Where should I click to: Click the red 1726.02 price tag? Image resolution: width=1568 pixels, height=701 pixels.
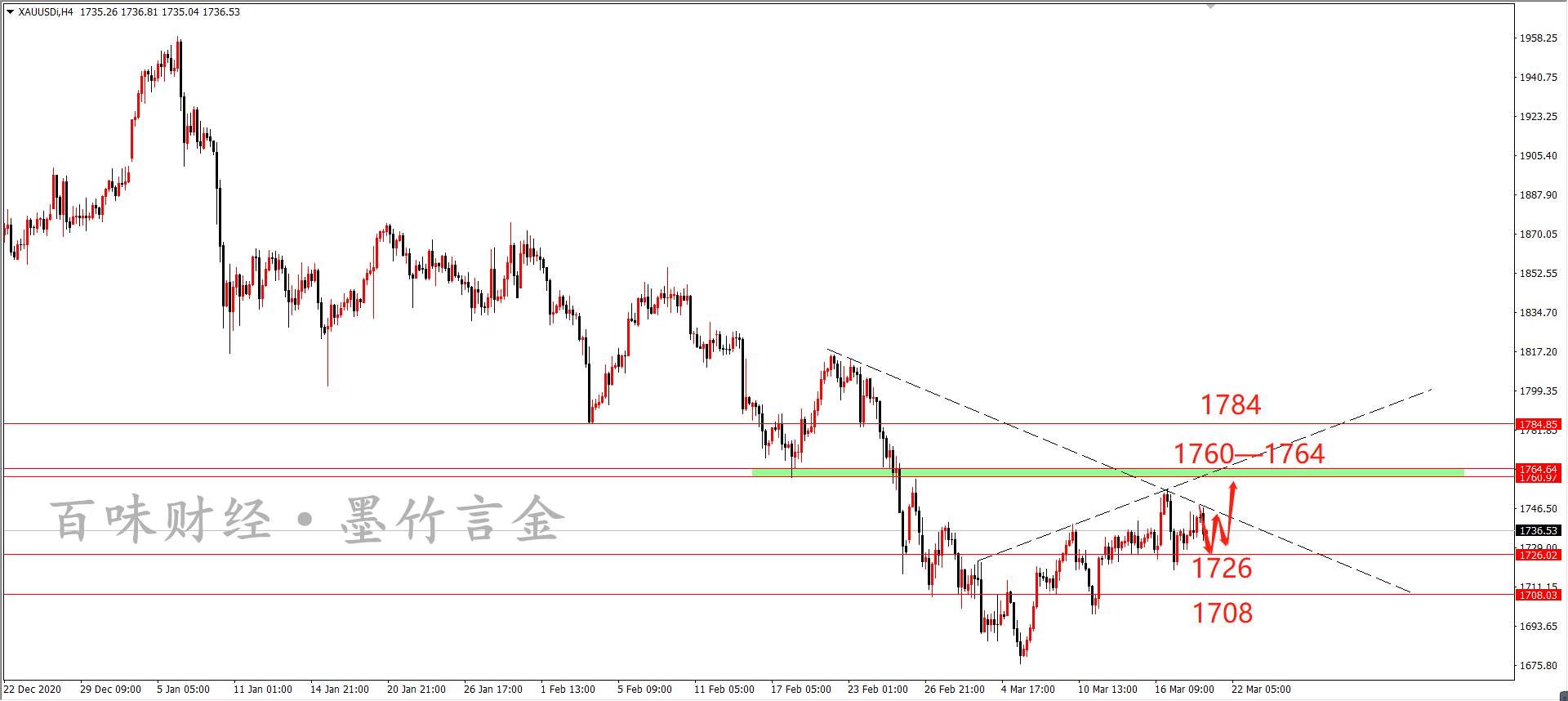coord(1539,555)
